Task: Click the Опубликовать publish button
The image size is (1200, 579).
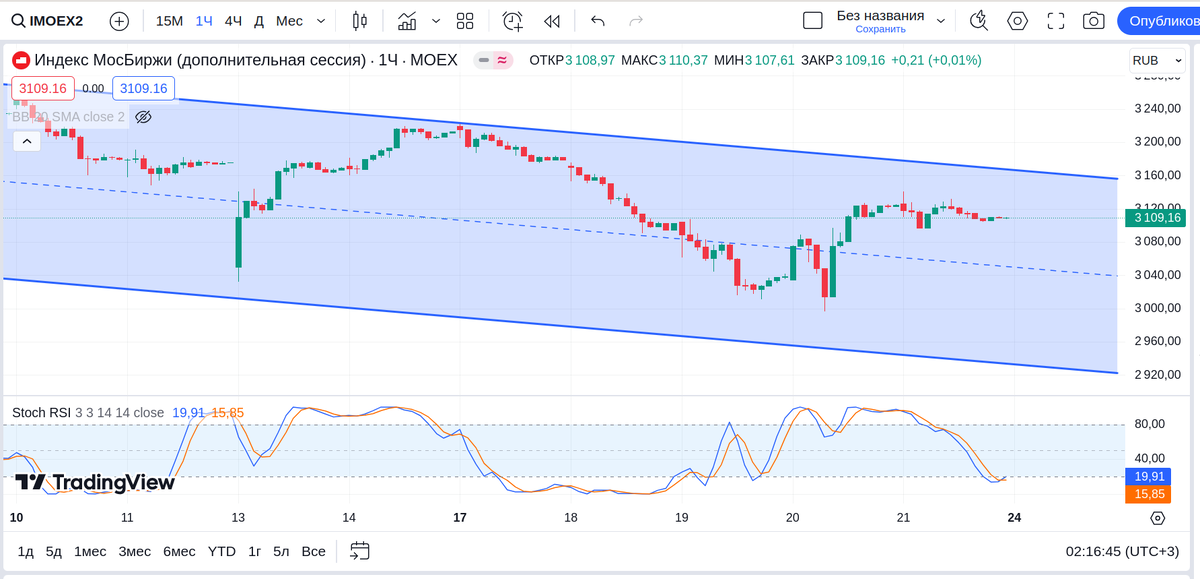Action: tap(1158, 20)
